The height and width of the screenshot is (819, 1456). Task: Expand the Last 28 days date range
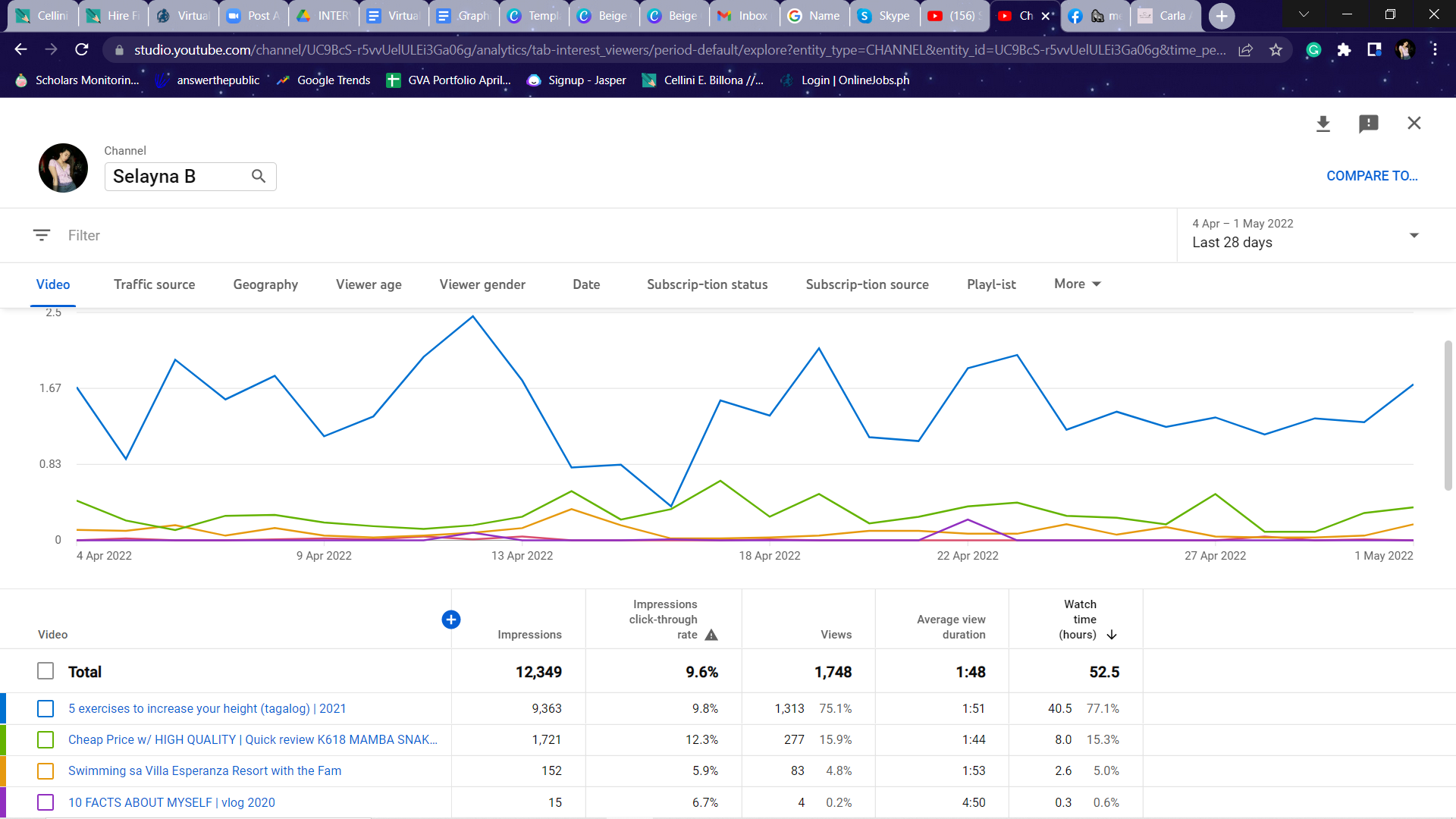(1414, 235)
